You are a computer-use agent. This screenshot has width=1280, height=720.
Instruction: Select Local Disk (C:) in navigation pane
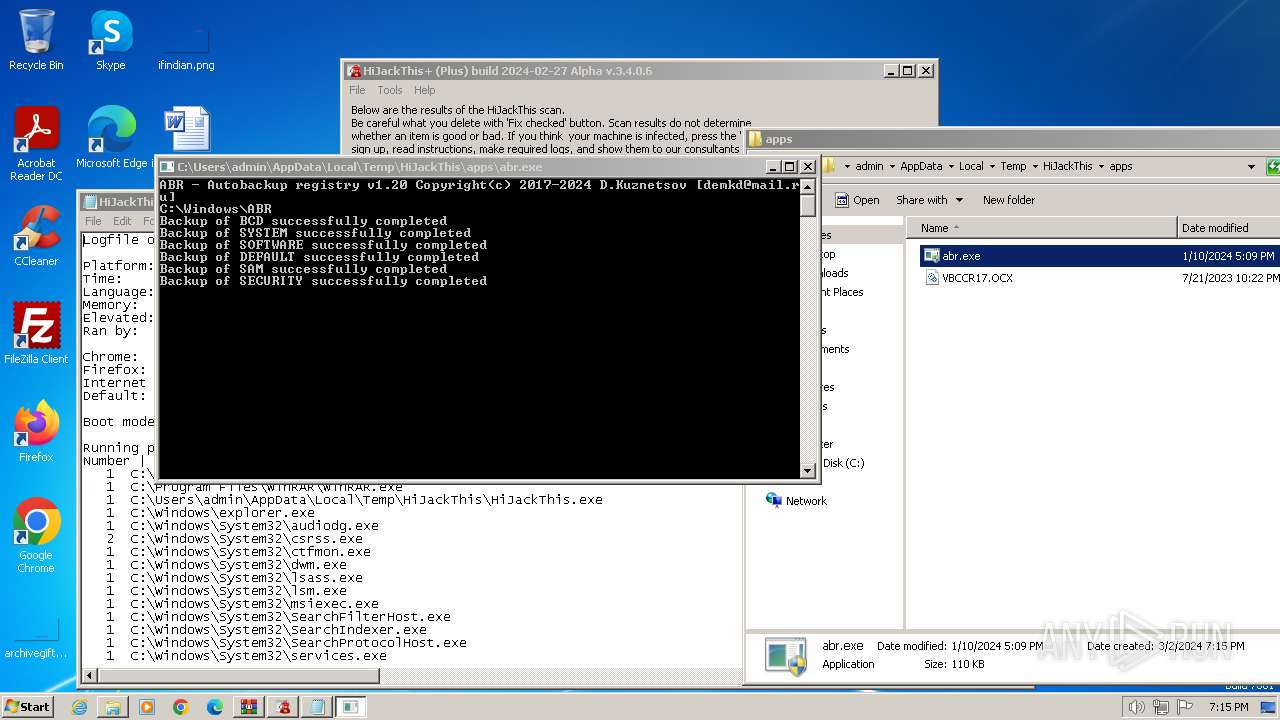[843, 463]
